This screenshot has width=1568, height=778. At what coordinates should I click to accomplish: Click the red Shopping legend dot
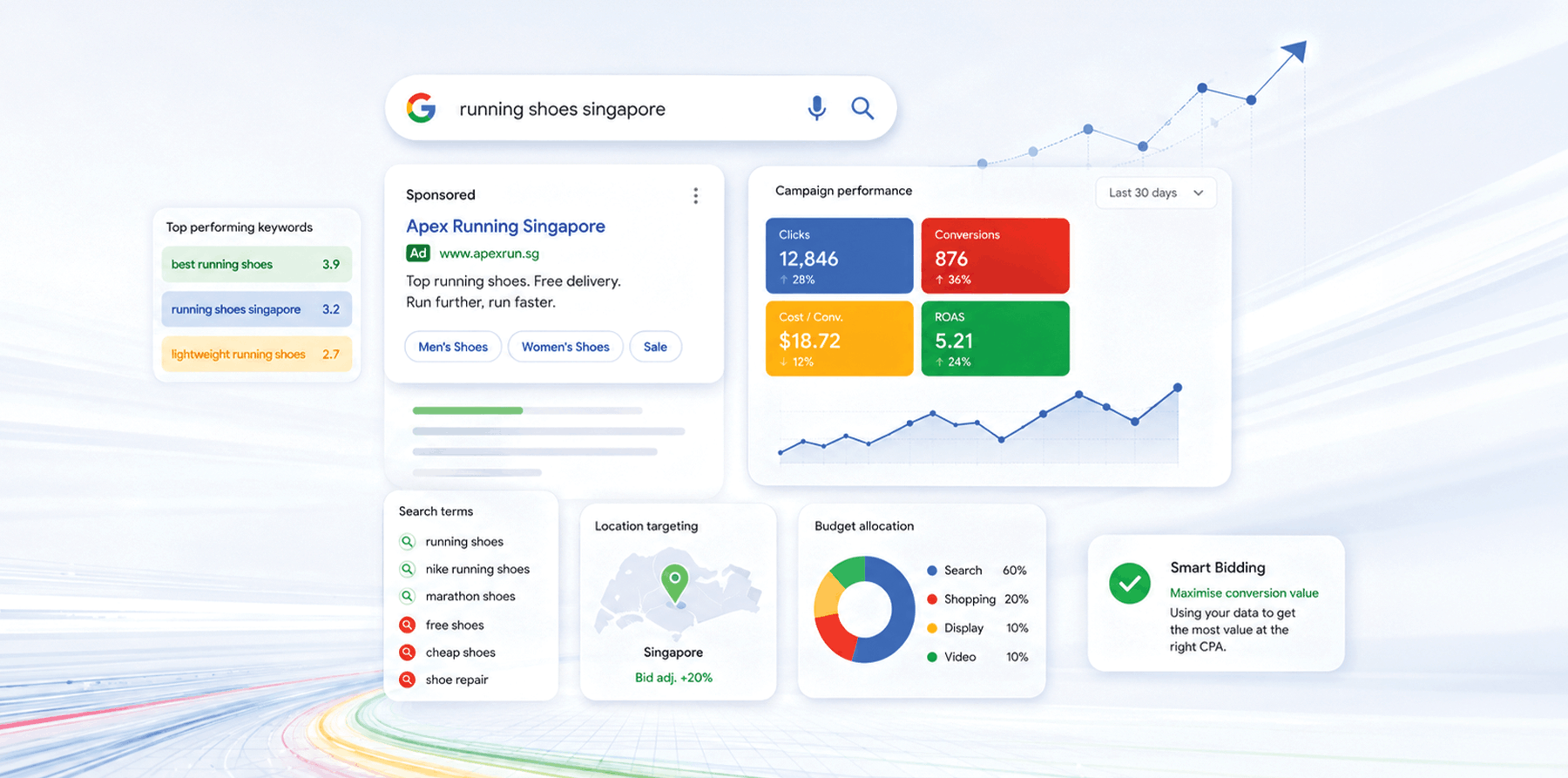click(932, 599)
